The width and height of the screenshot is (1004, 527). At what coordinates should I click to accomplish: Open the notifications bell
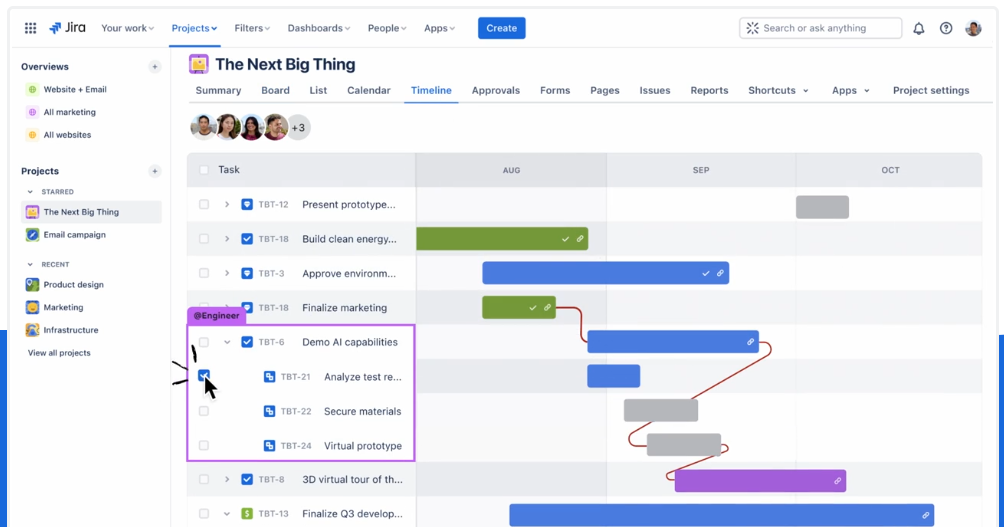[919, 28]
